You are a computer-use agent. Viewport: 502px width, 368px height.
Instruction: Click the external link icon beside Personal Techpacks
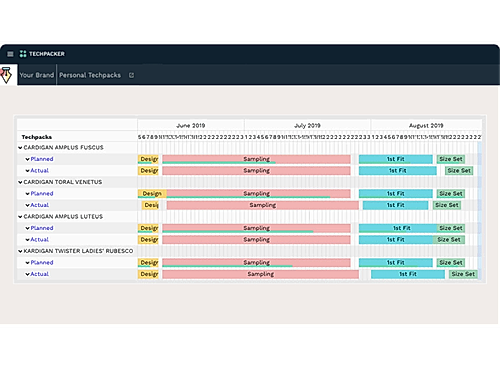tap(131, 75)
